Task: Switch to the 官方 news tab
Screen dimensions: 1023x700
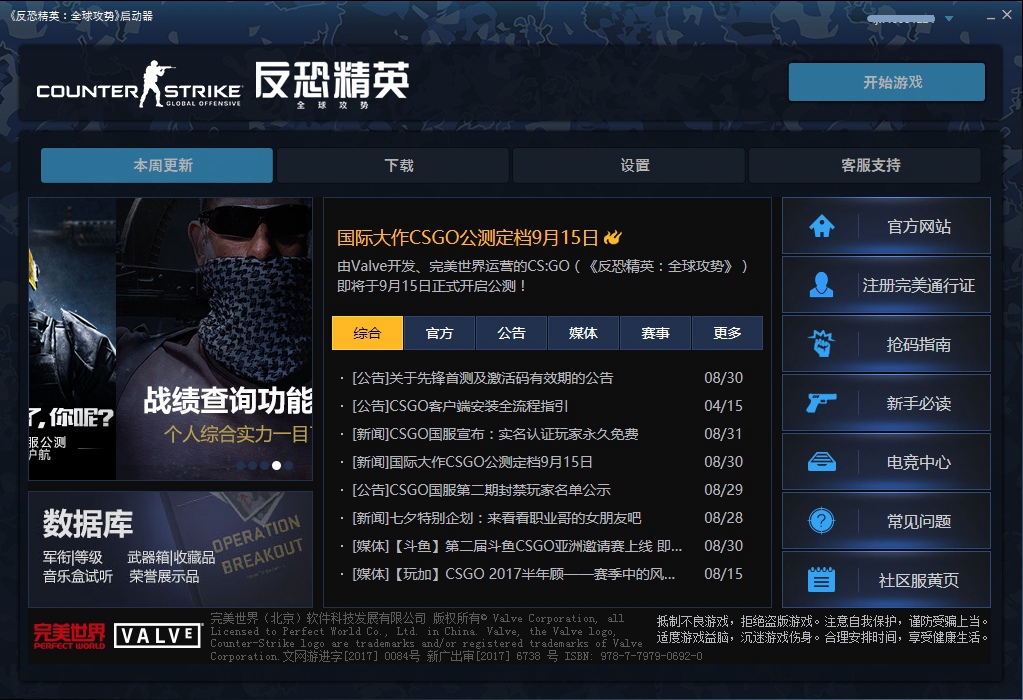Action: coord(439,333)
